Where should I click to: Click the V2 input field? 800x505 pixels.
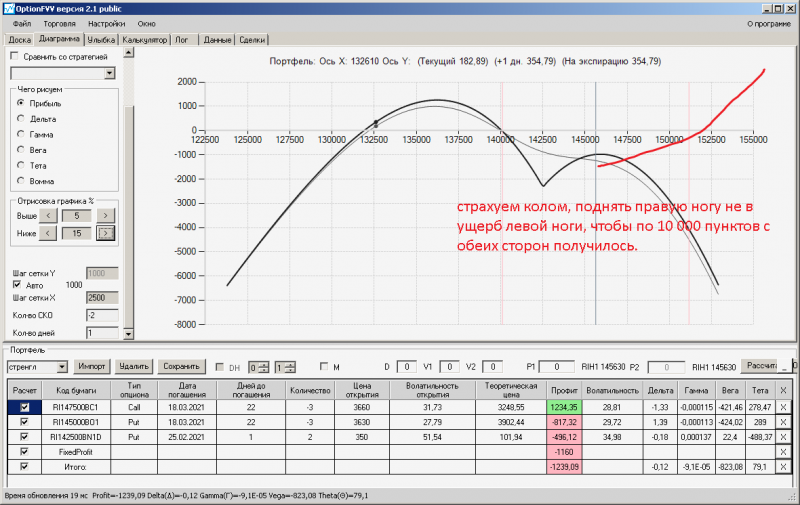(492, 367)
